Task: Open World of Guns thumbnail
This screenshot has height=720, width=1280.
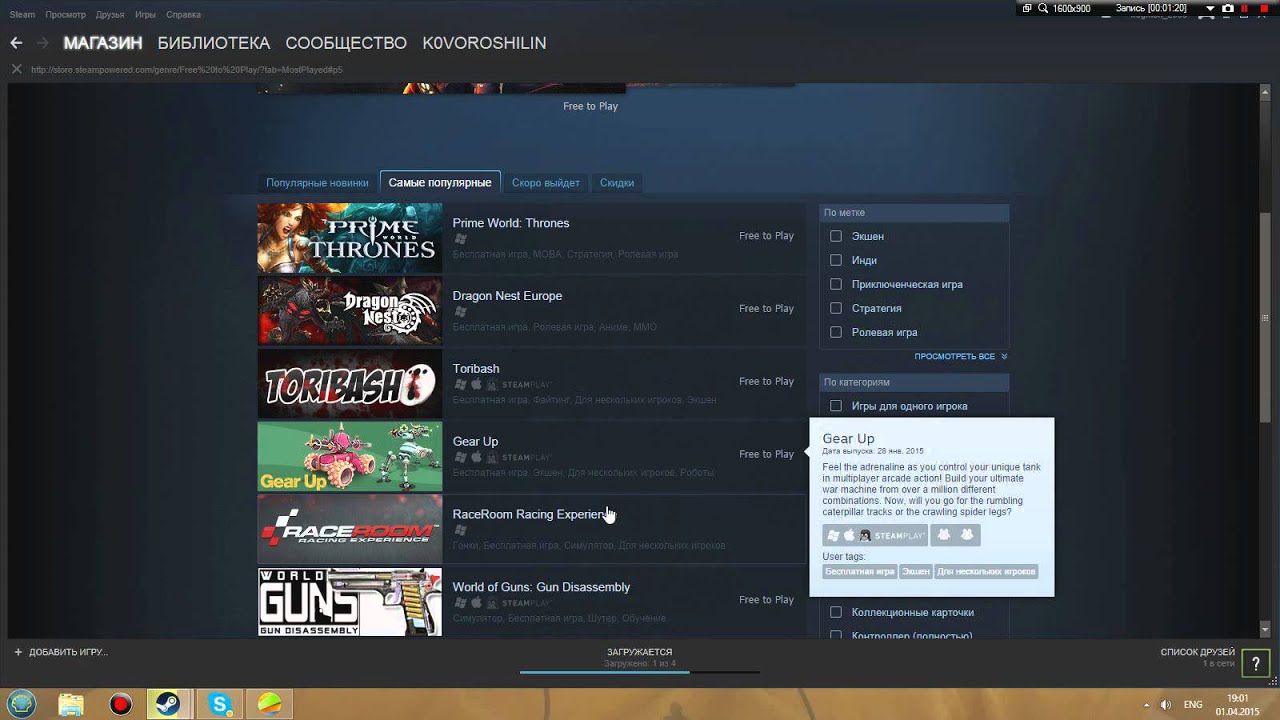Action: click(x=350, y=602)
